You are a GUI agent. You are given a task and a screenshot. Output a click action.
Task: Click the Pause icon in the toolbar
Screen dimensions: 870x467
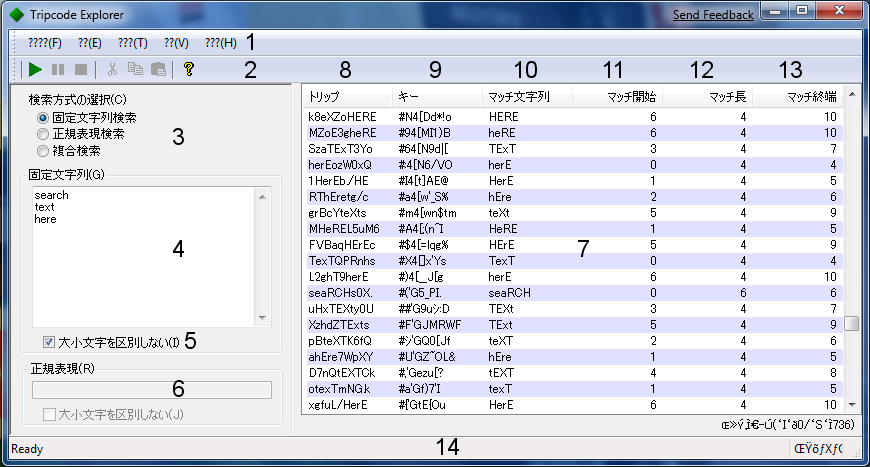pyautogui.click(x=58, y=70)
